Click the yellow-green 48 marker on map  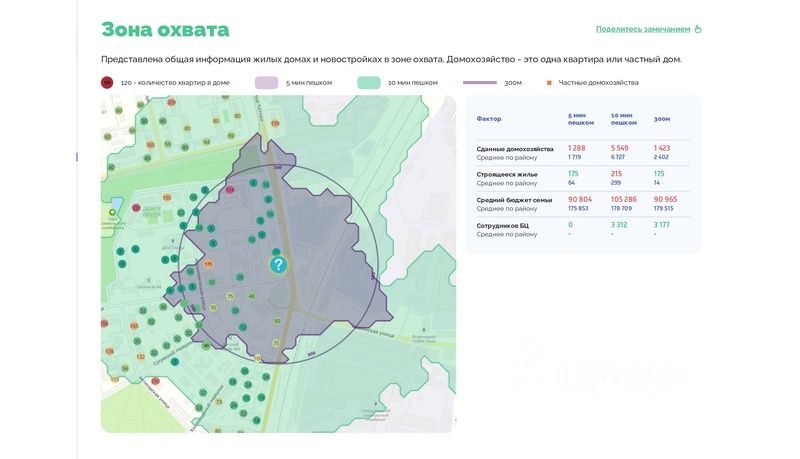252,296
